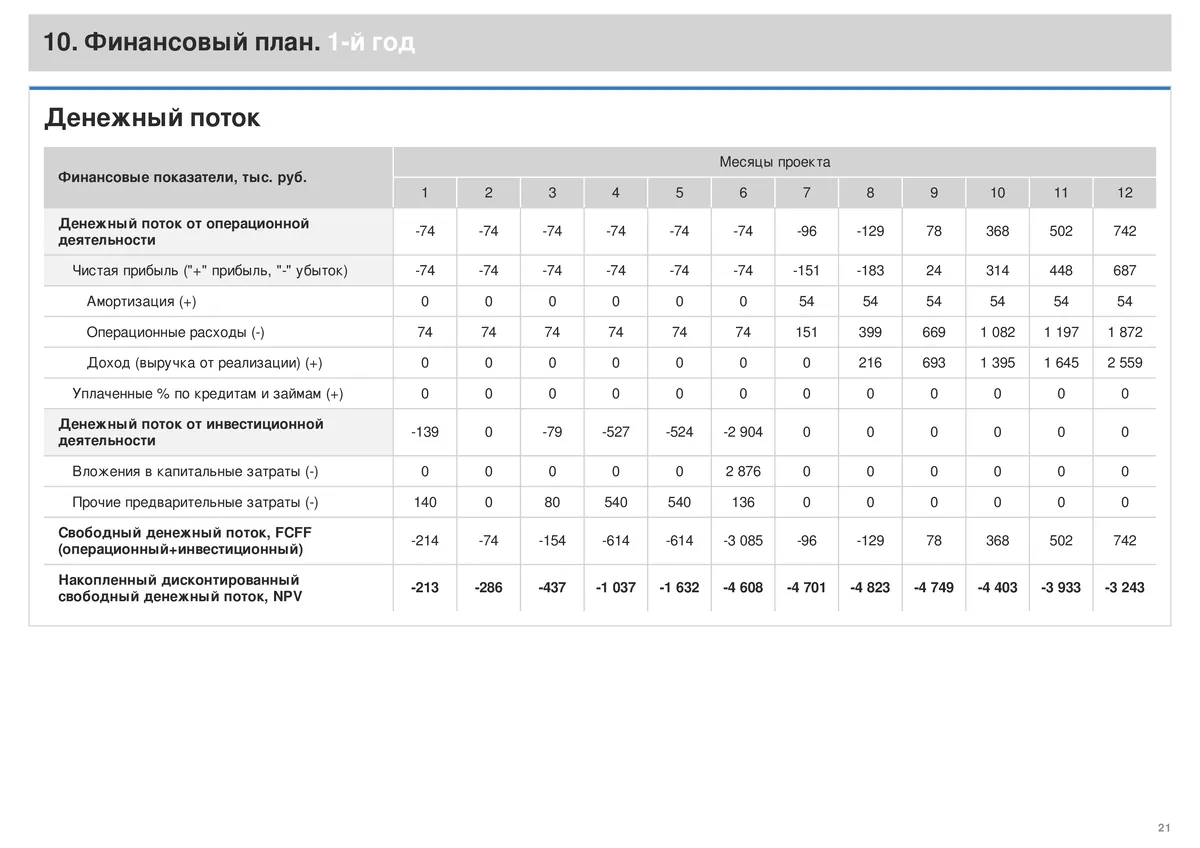Image resolution: width=1200 pixels, height=848 pixels.
Task: Click the FCFF value "-154"
Action: pyautogui.click(x=552, y=540)
